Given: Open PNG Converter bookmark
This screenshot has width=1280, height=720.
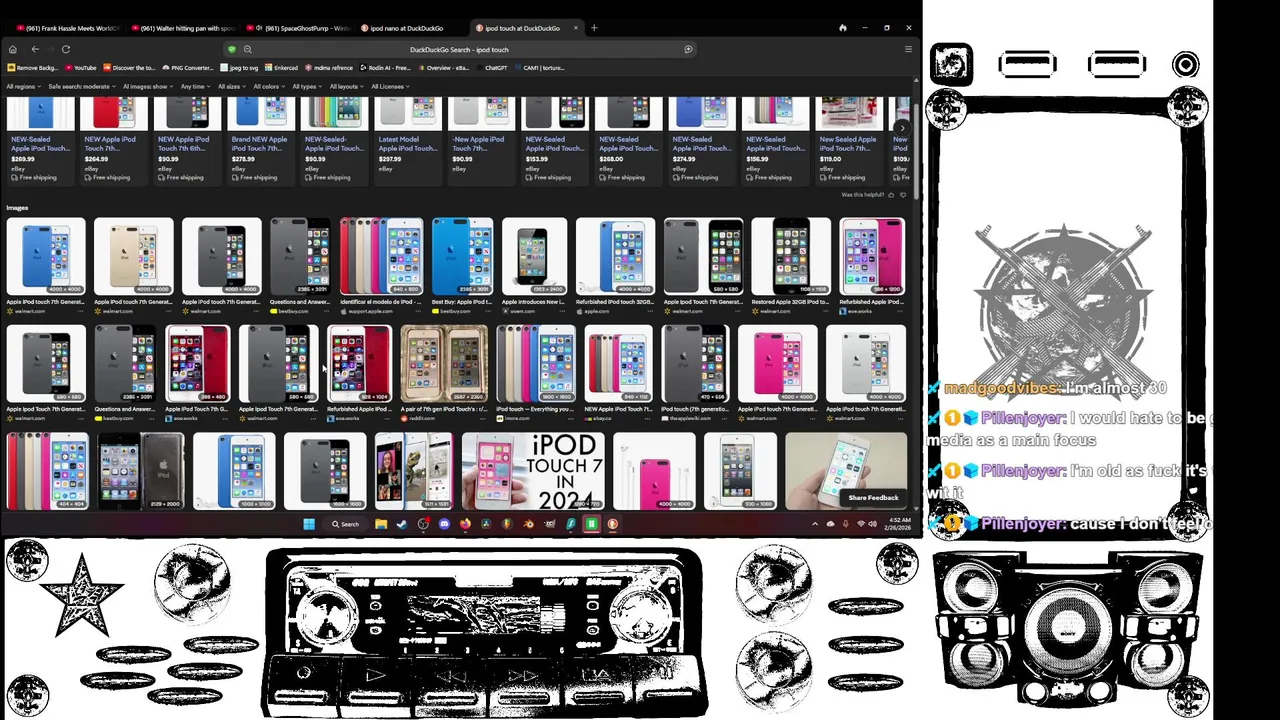Looking at the screenshot, I should point(187,68).
